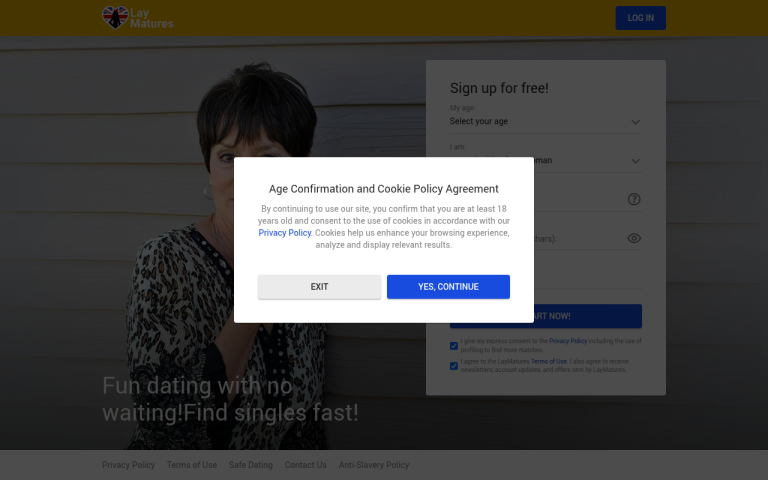Click the LayMatures heart logo icon
Viewport: 768px width, 480px height.
coord(115,18)
